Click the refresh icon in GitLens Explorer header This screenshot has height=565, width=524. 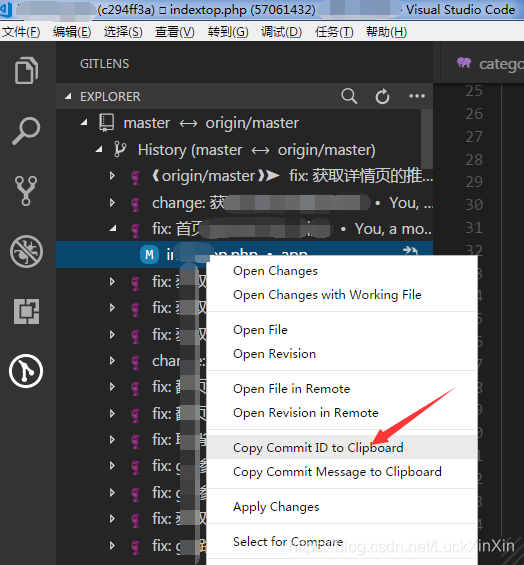pos(382,96)
